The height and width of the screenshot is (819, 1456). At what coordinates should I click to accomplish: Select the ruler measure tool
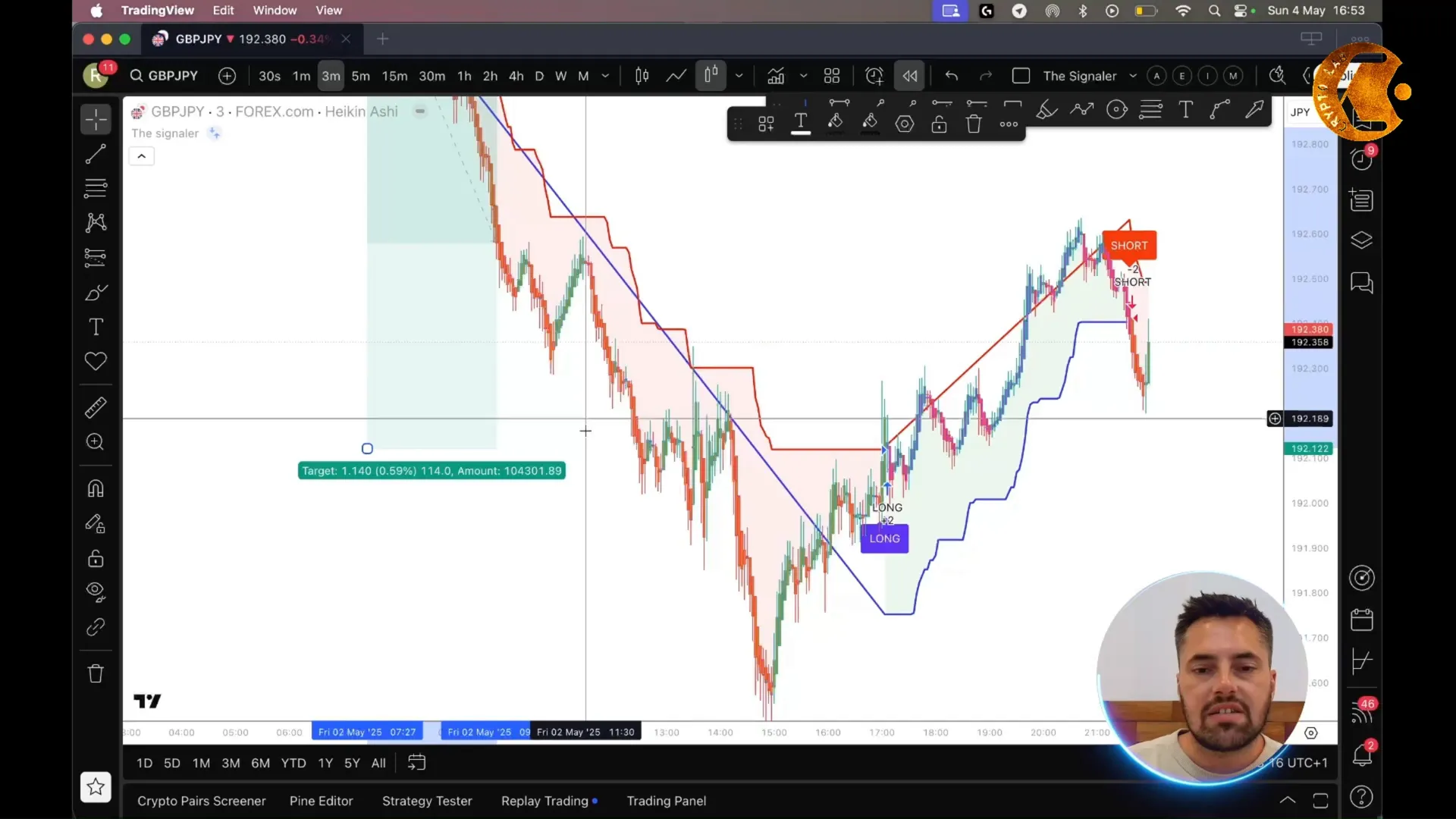(x=96, y=408)
